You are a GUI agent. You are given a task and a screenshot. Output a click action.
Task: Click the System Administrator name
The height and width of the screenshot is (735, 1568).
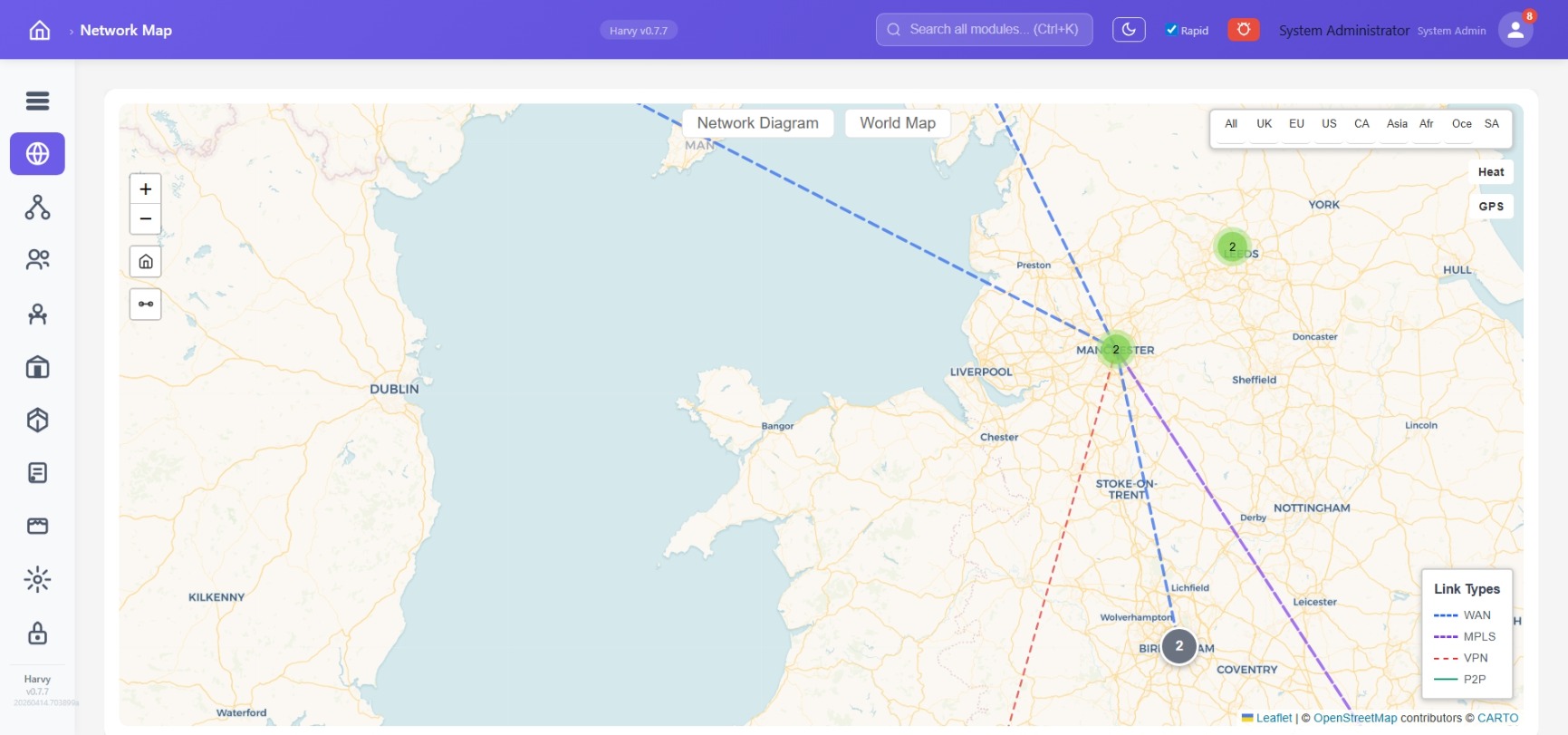pyautogui.click(x=1343, y=31)
